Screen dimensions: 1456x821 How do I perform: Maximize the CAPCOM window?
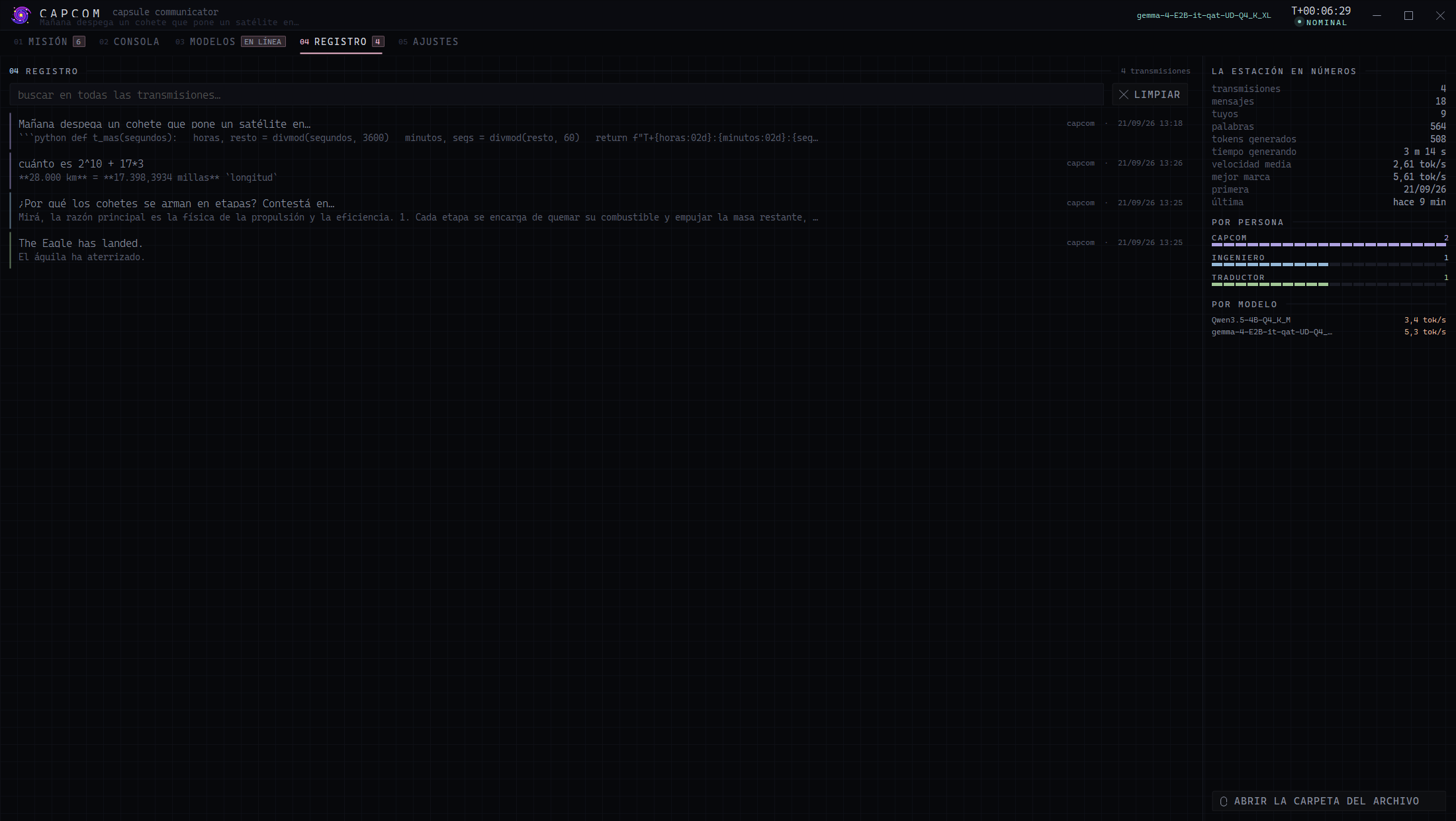1408,15
